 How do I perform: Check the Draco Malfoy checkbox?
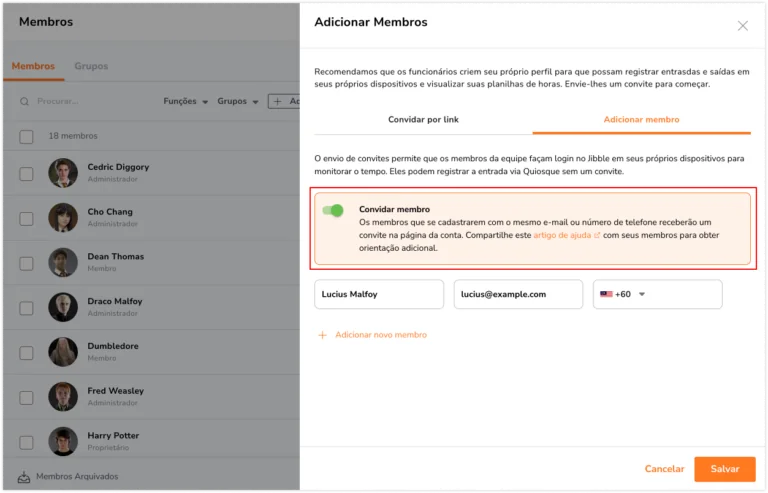point(26,308)
